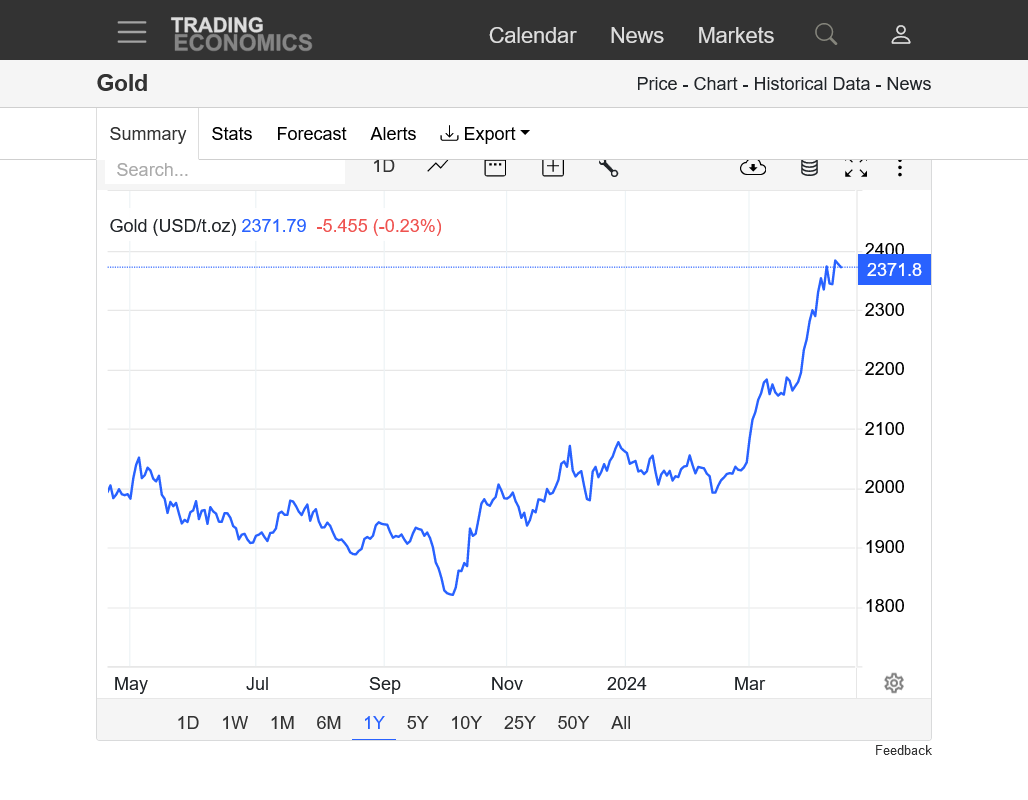The height and width of the screenshot is (800, 1028).
Task: Select the 1W time range
Action: [235, 723]
